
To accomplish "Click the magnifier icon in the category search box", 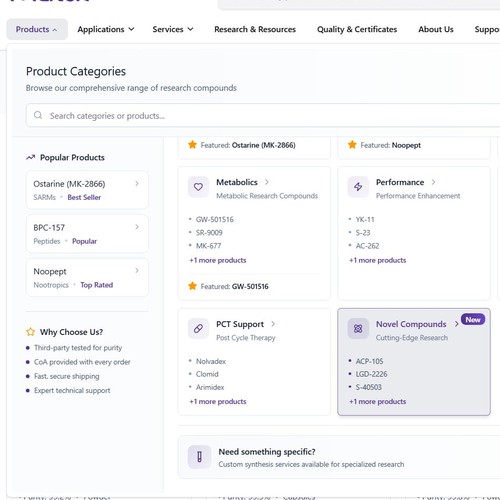I will point(38,115).
